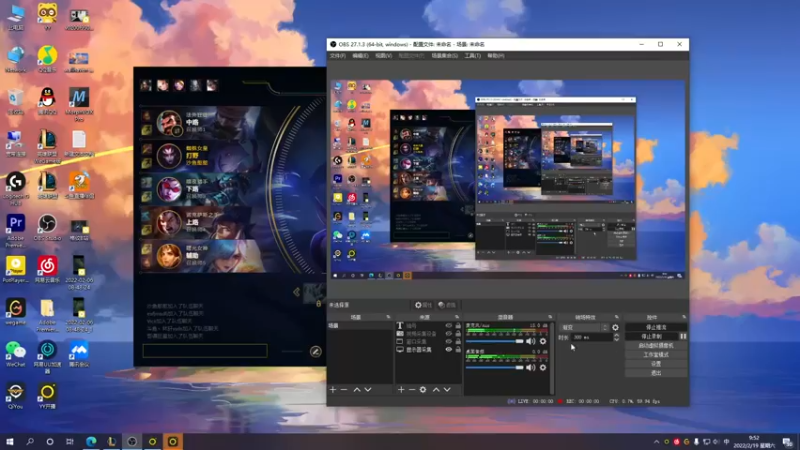Screen dimensions: 800x450
Task: Open the 帮助(H) menu in OBS
Action: click(495, 56)
